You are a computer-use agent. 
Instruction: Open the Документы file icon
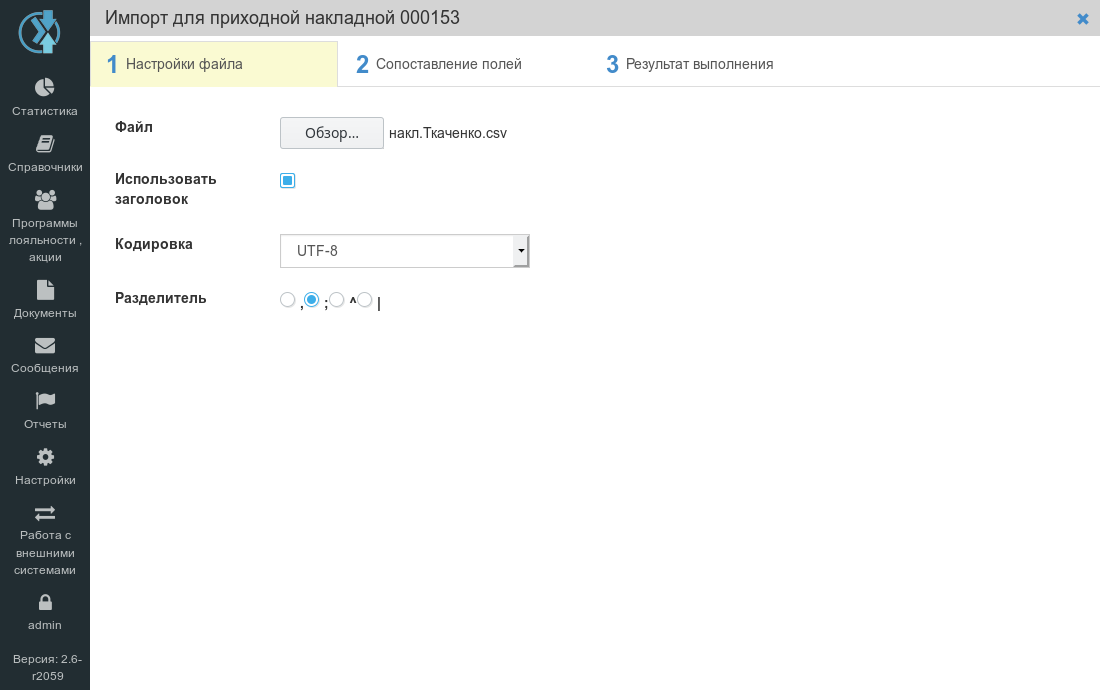click(x=45, y=290)
